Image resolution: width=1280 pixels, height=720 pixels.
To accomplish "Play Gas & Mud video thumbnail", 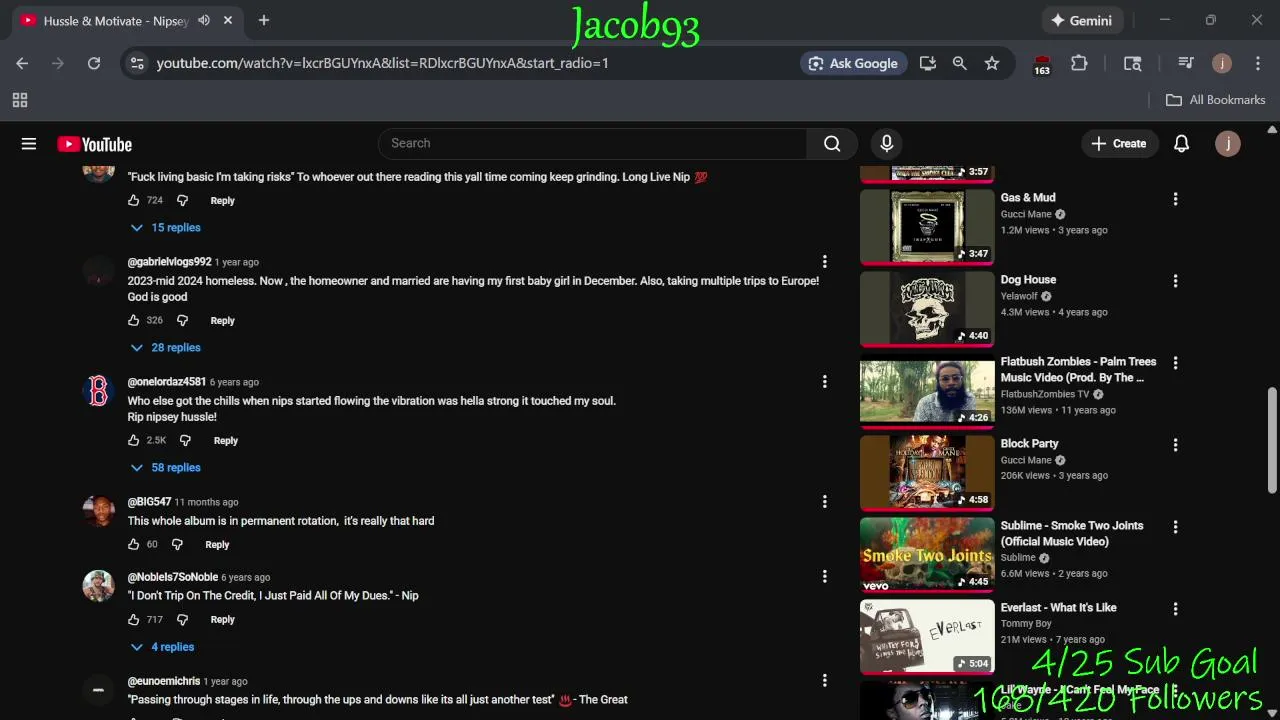I will [x=927, y=226].
